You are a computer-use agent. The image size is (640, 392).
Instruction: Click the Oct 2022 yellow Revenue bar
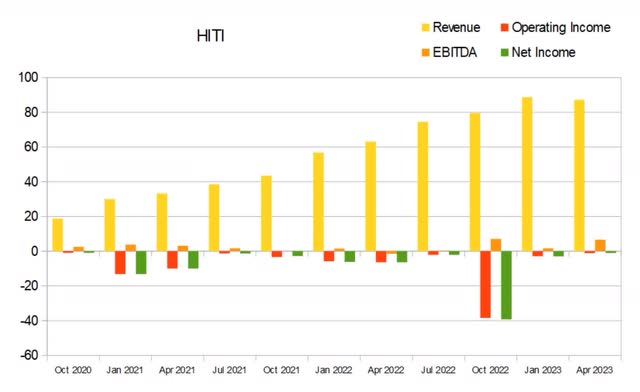(475, 182)
